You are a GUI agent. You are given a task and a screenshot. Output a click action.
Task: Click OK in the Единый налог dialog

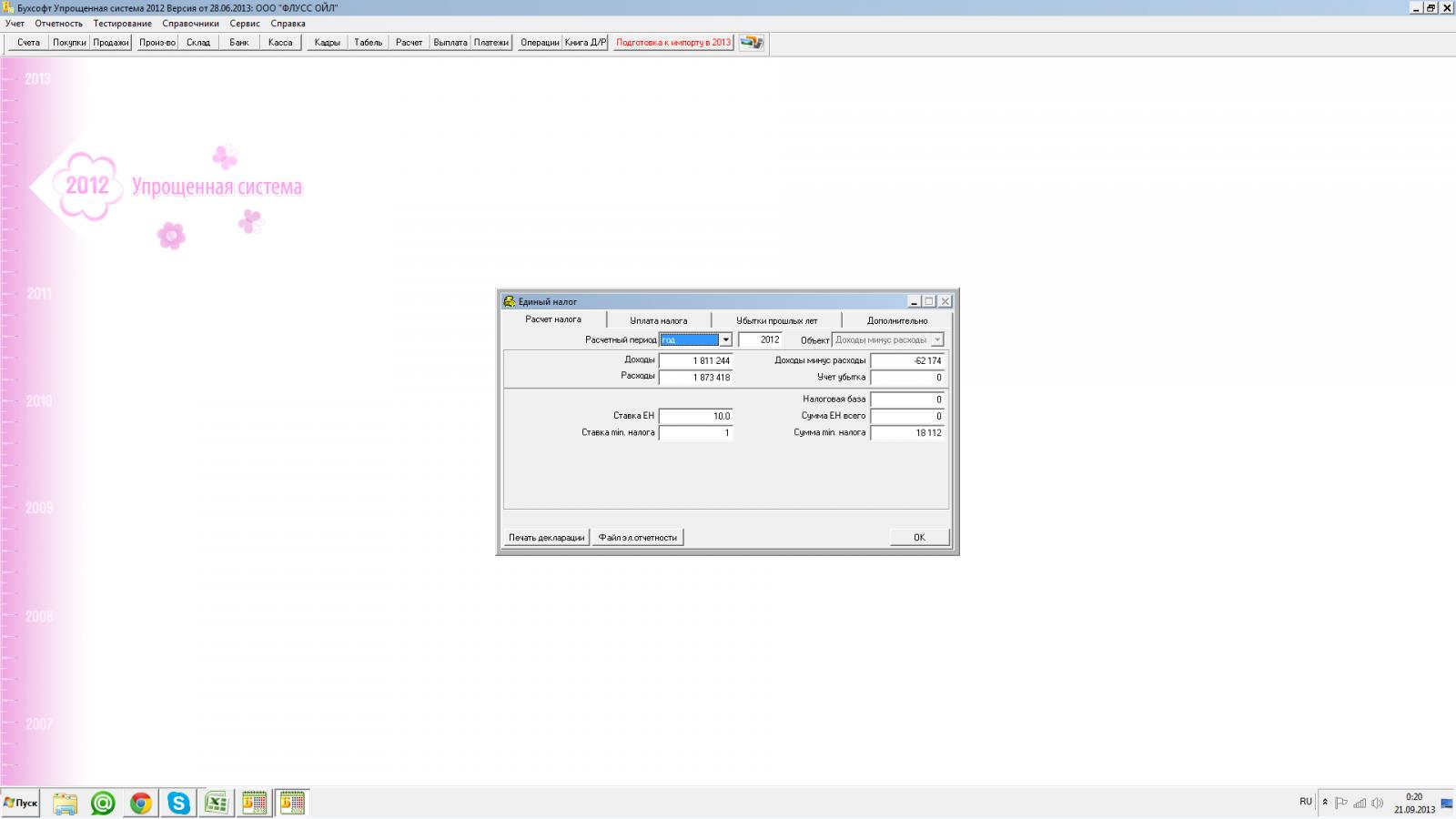pos(919,538)
